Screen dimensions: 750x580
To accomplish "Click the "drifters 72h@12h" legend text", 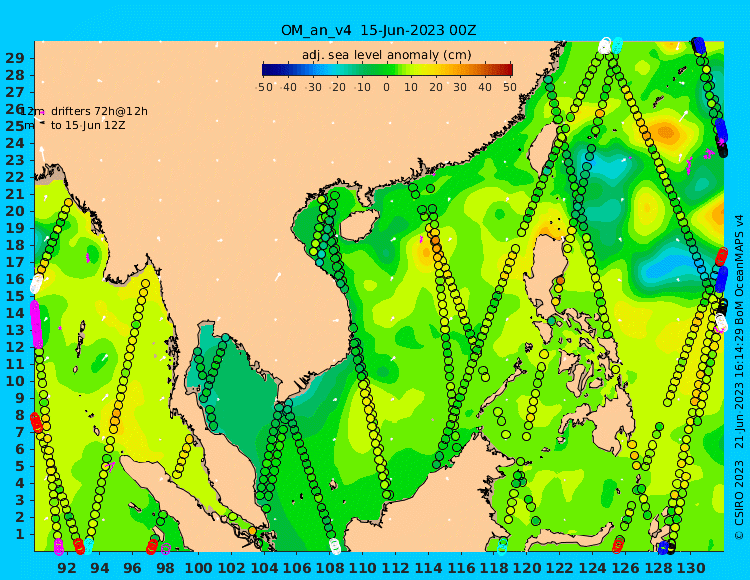I will (x=99, y=111).
